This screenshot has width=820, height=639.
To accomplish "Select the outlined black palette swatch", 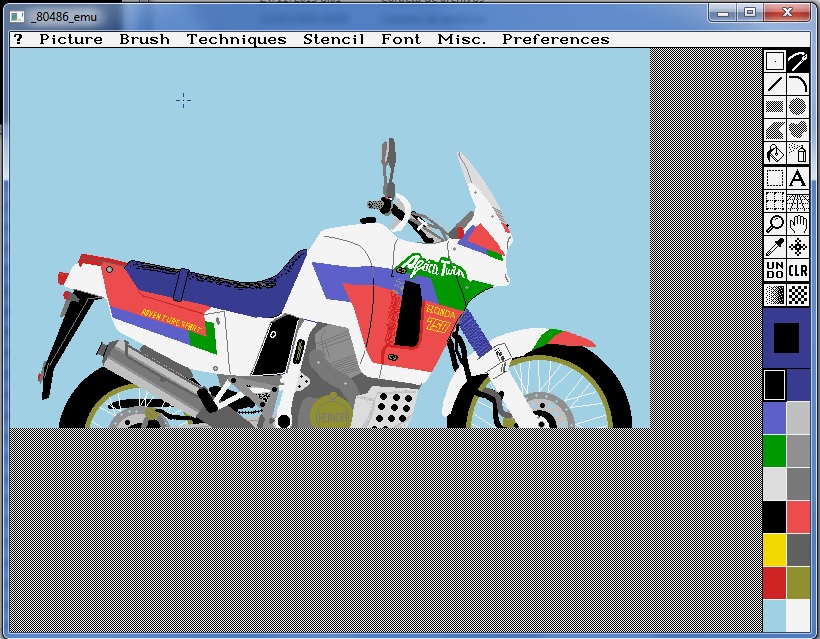I will 775,384.
